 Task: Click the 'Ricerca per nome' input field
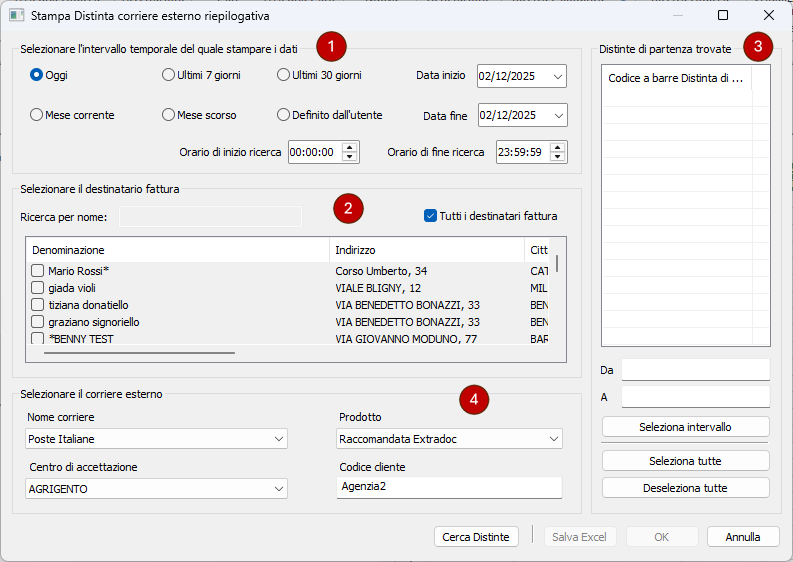[x=210, y=216]
